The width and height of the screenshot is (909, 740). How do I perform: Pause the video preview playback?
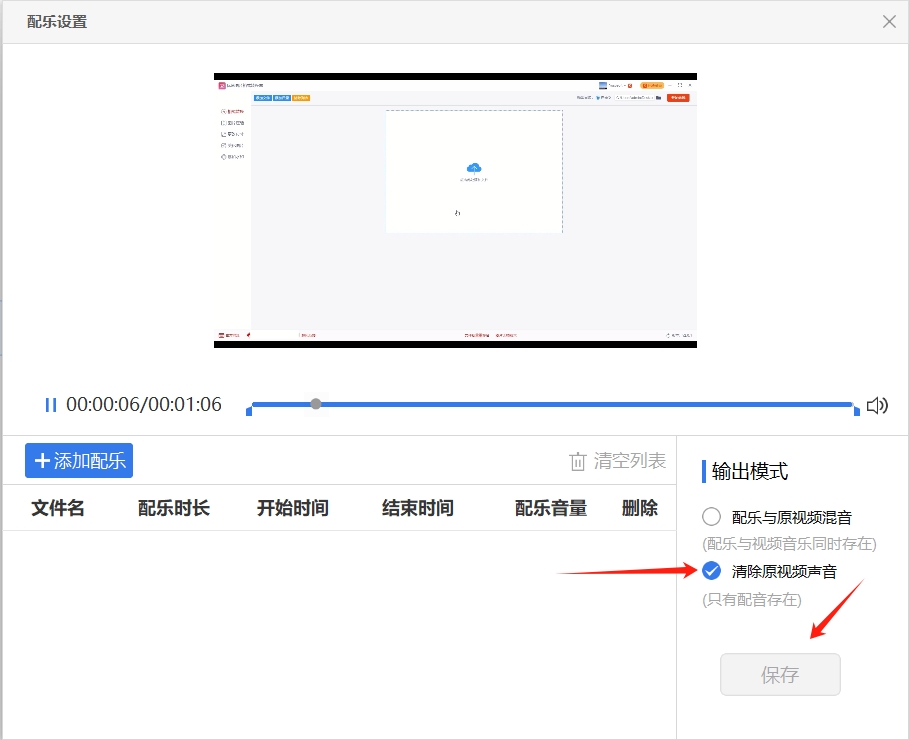coord(51,405)
